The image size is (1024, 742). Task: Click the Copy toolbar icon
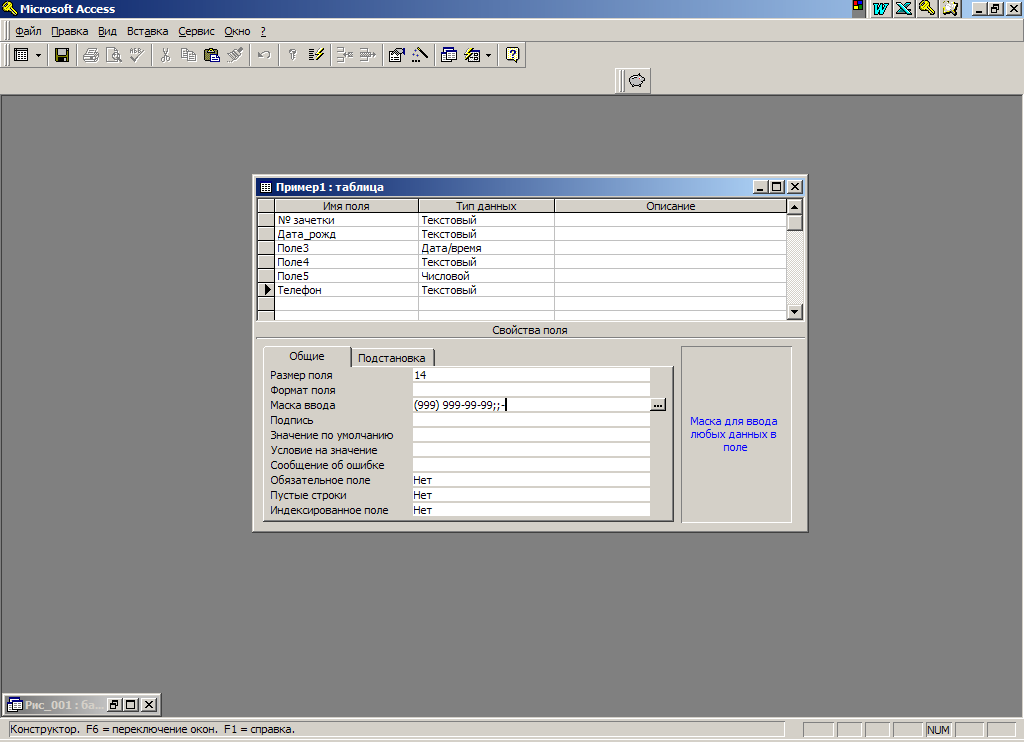[x=188, y=56]
